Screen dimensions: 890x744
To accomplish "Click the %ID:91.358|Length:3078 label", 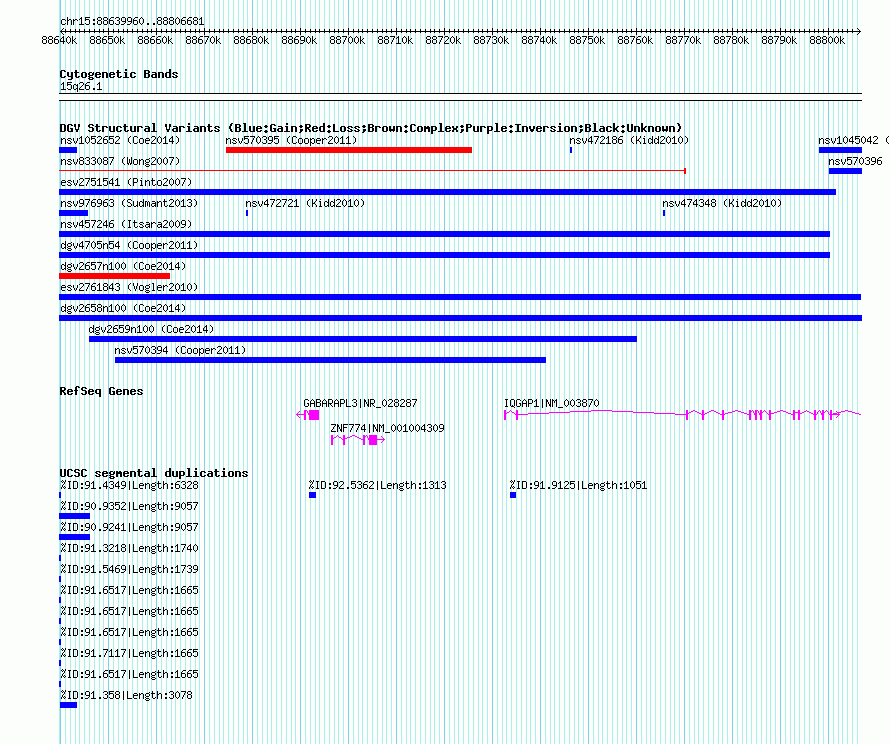I will [126, 695].
